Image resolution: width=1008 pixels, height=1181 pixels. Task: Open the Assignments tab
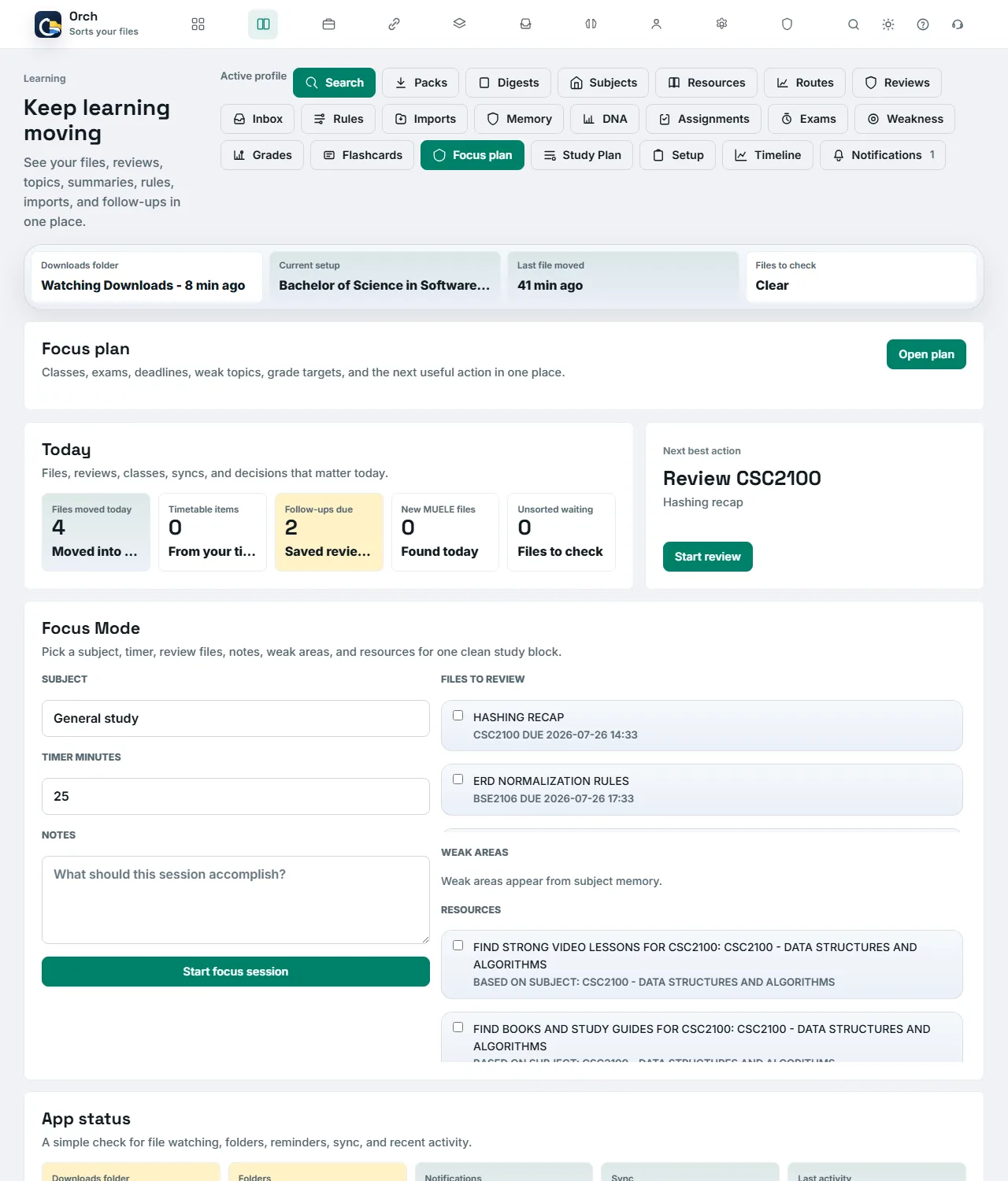point(703,119)
